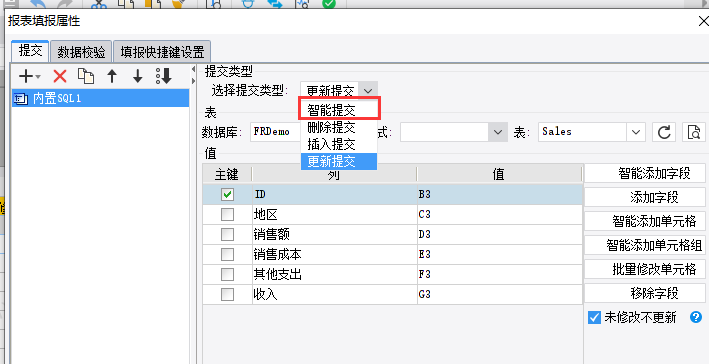Refresh table list with circular arrow icon
The height and width of the screenshot is (364, 709).
[664, 132]
